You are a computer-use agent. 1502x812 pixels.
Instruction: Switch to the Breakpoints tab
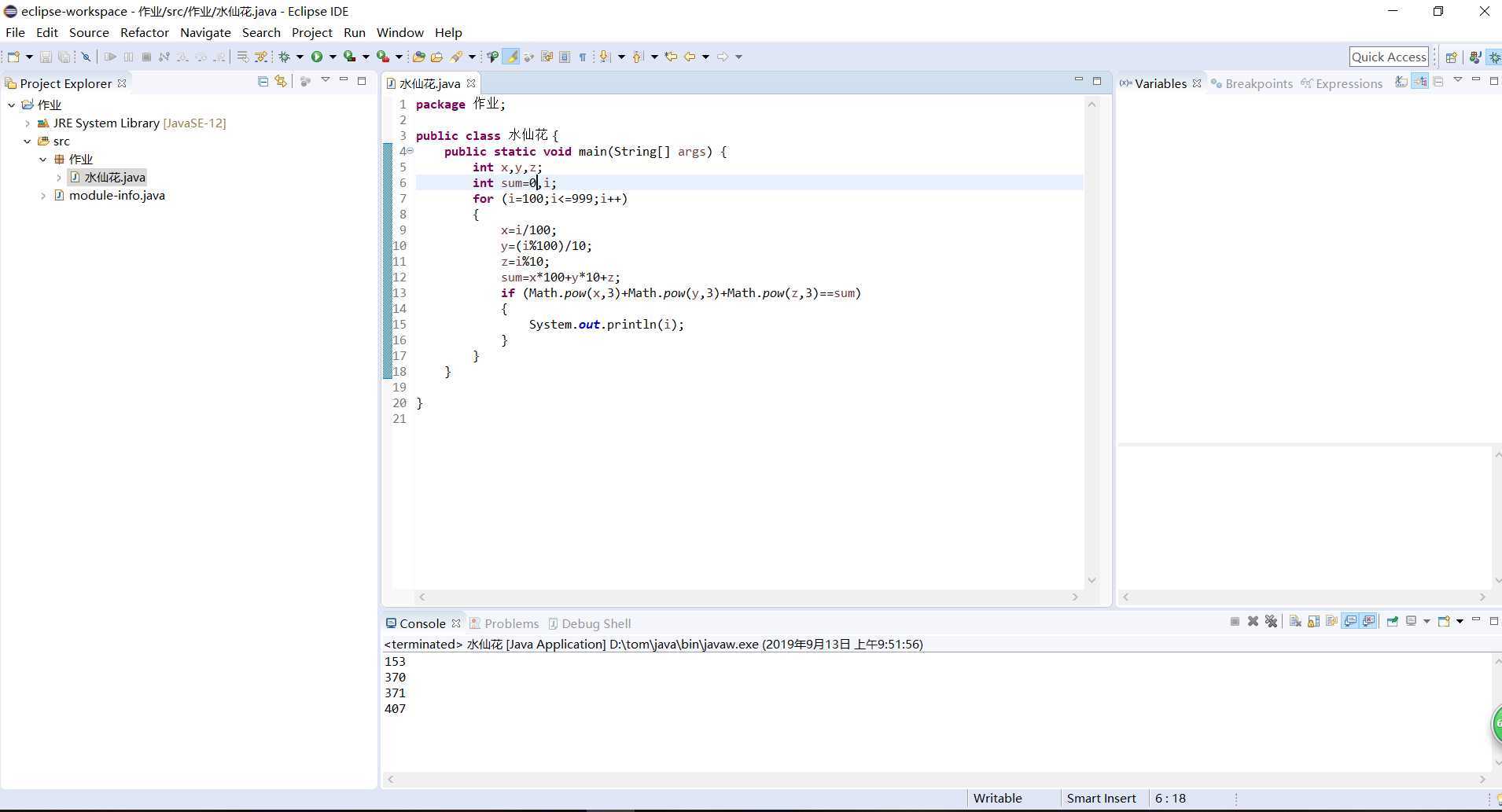[1251, 83]
